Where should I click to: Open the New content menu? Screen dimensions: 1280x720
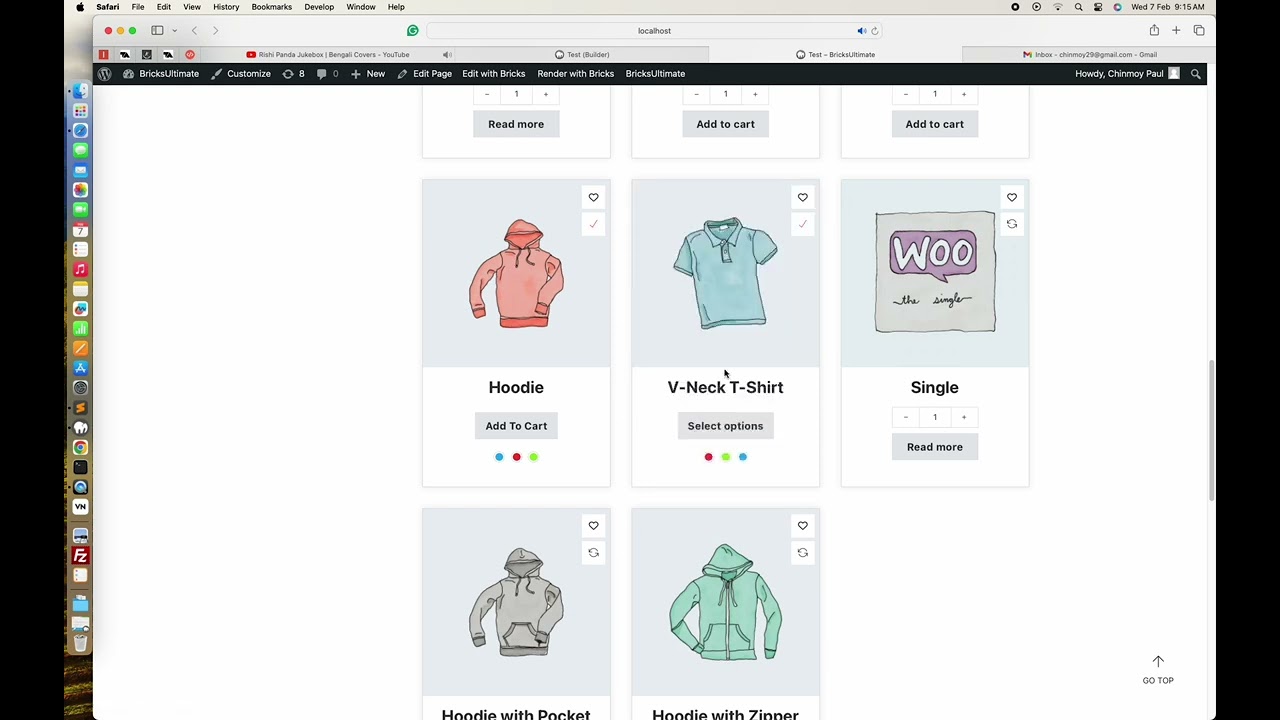368,74
